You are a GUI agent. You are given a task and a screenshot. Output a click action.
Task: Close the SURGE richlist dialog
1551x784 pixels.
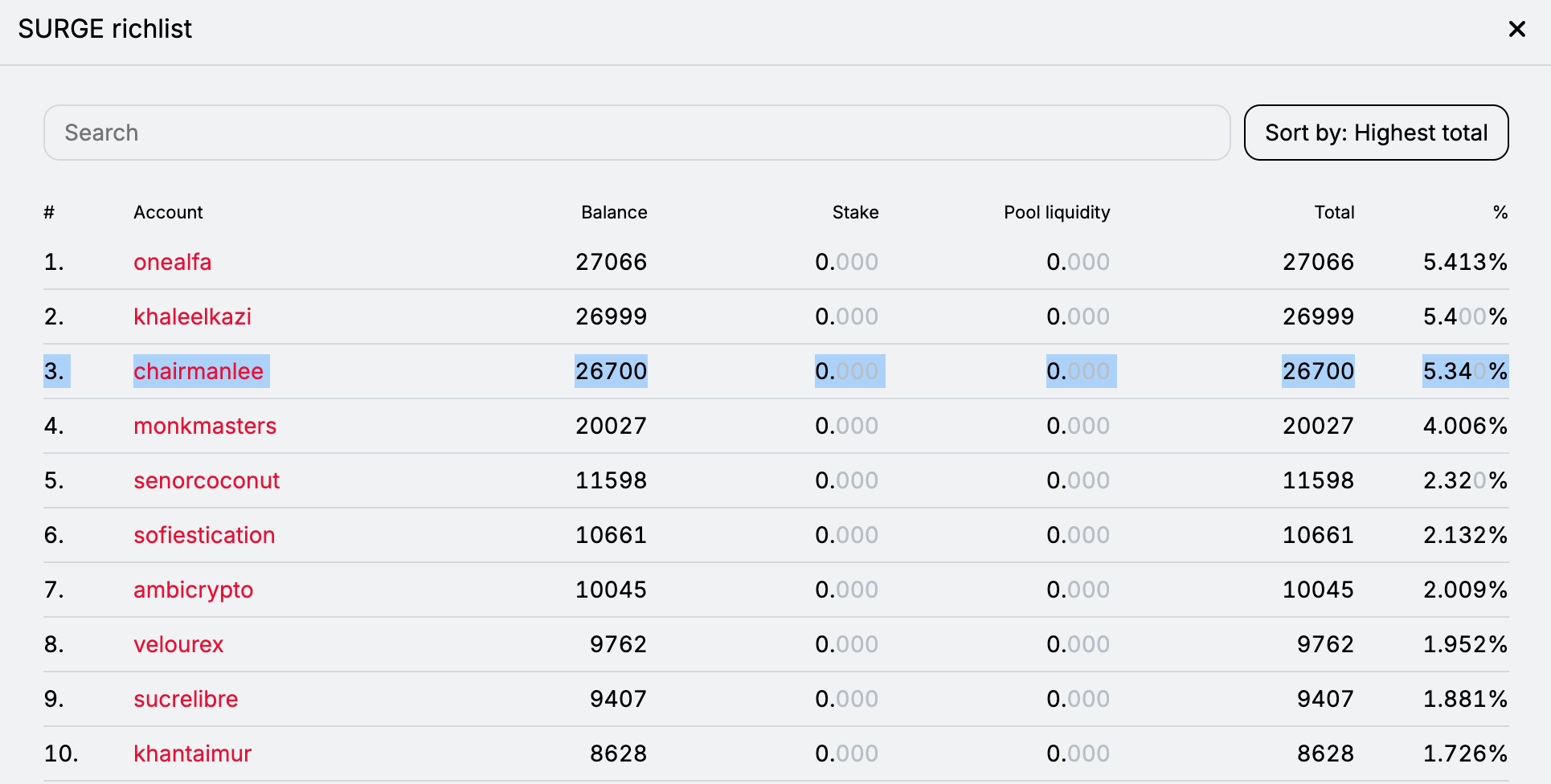tap(1516, 30)
